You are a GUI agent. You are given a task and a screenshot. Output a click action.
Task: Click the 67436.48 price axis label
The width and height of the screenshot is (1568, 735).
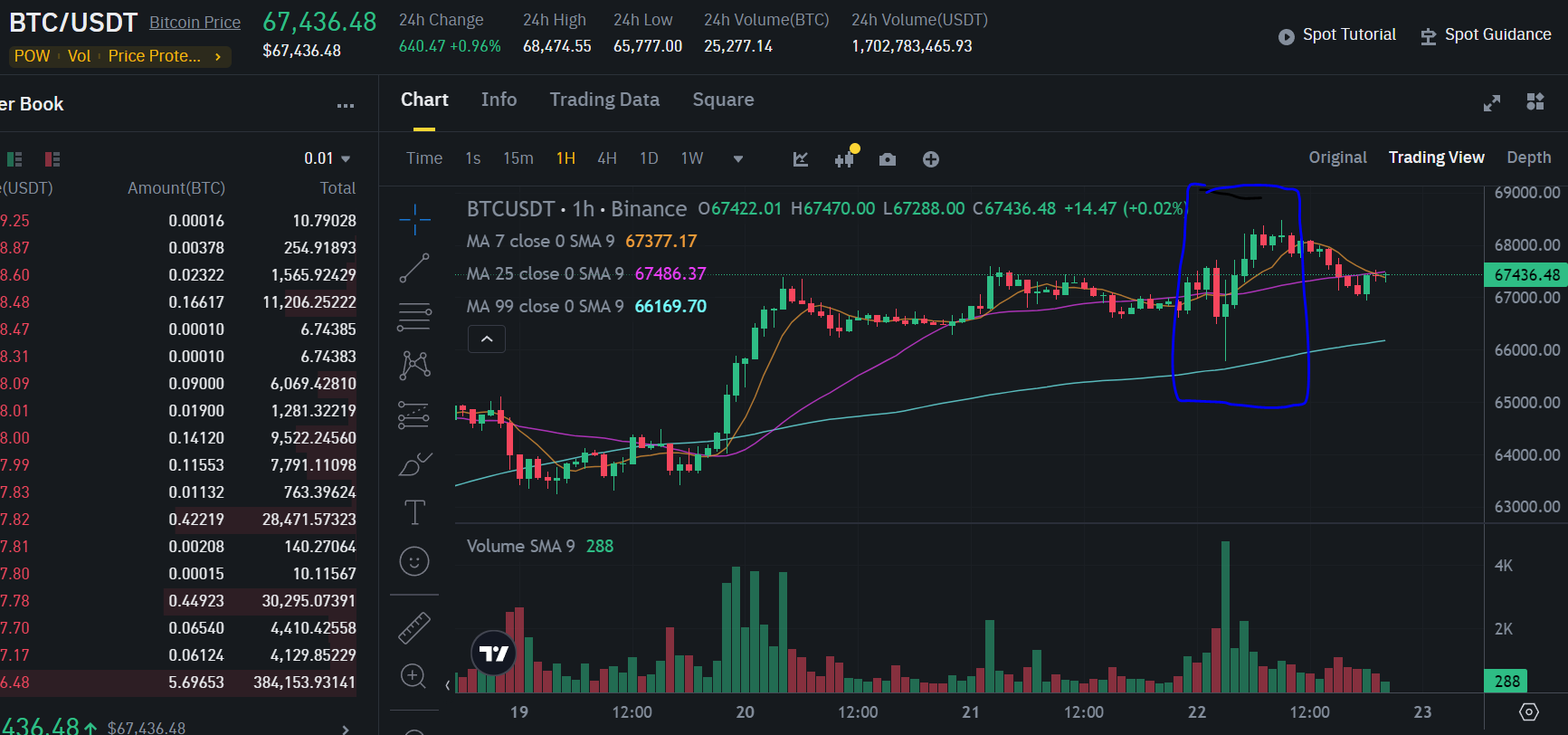[x=1526, y=274]
